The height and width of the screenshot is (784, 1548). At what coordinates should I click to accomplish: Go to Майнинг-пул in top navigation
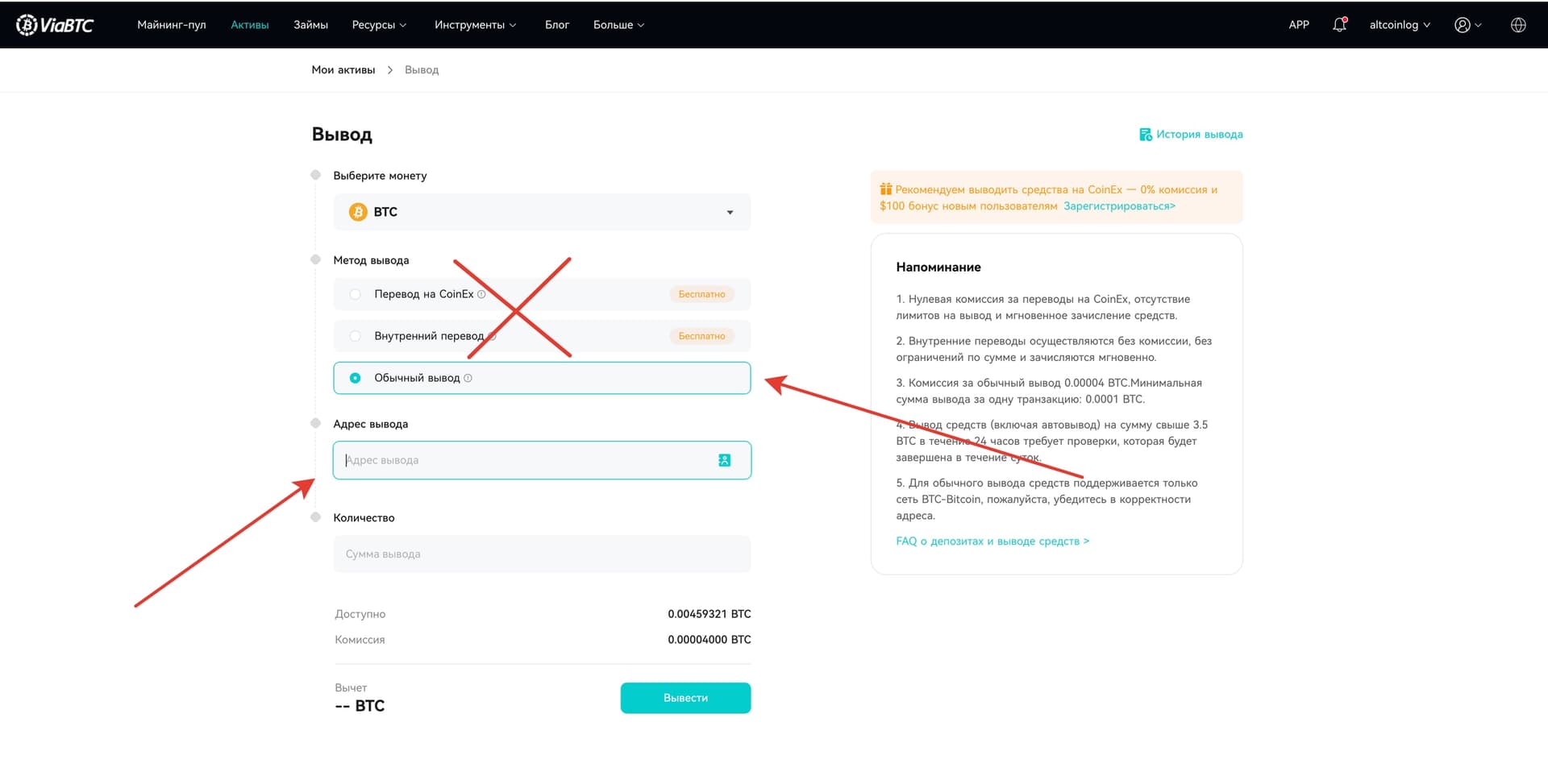click(172, 25)
